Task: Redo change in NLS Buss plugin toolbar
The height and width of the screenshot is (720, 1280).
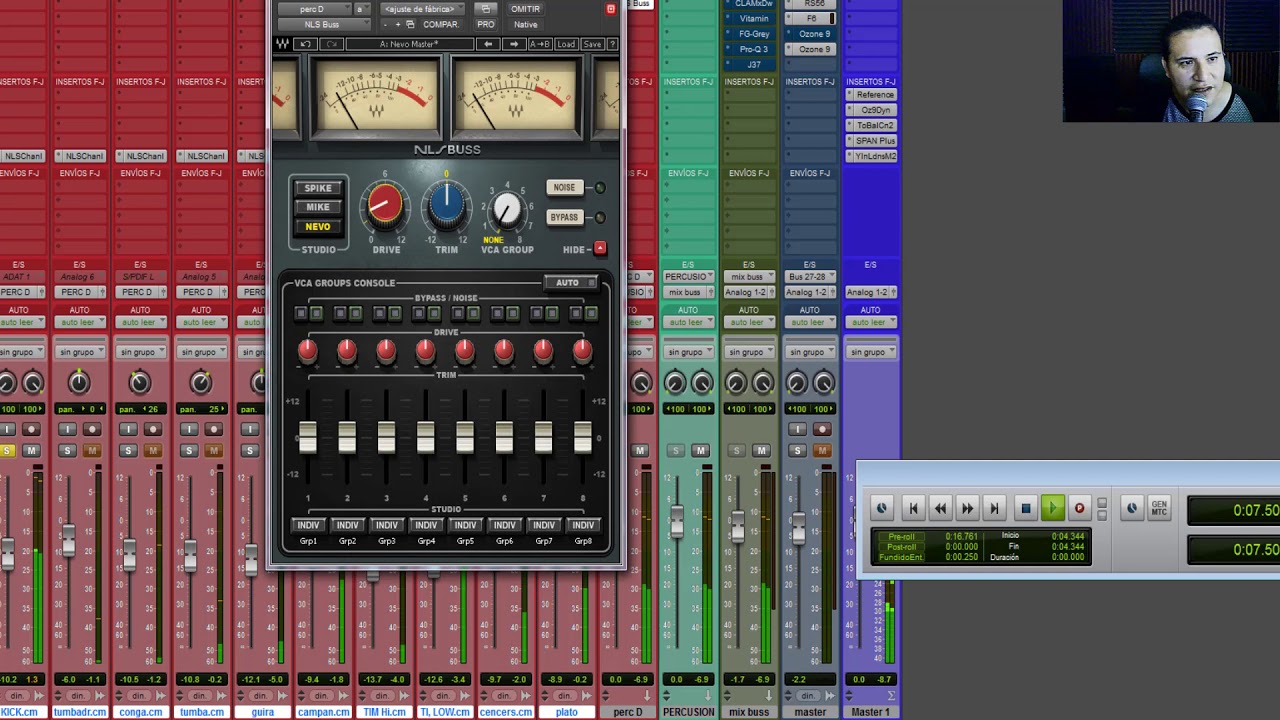Action: pos(332,44)
